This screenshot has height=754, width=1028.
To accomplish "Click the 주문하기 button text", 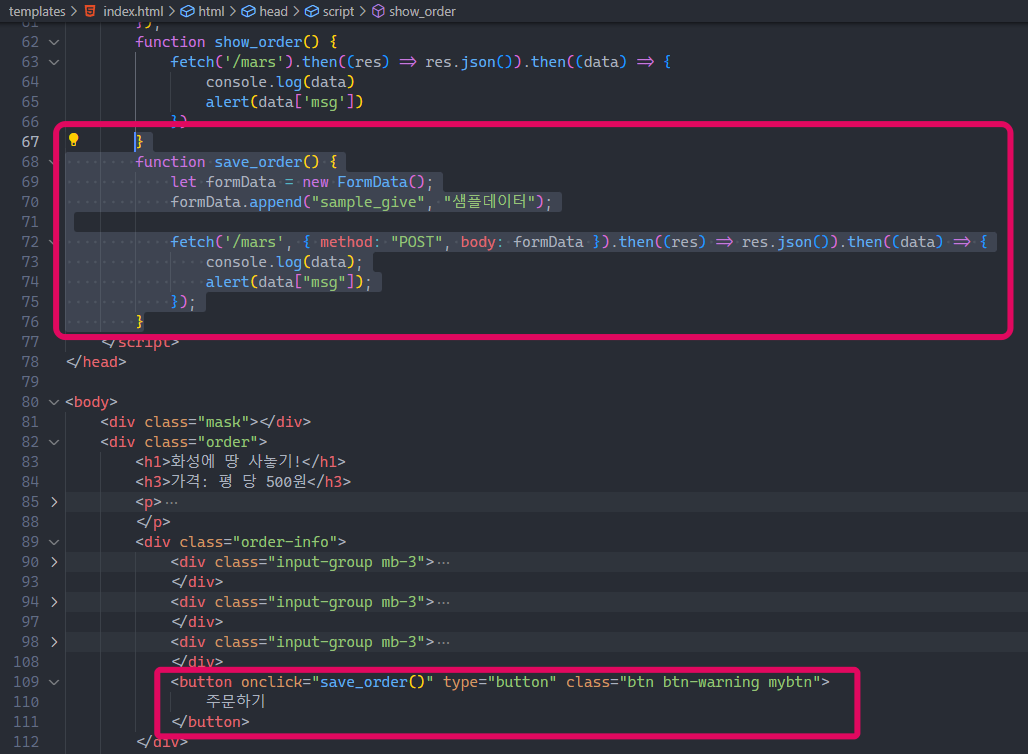I will coord(235,701).
